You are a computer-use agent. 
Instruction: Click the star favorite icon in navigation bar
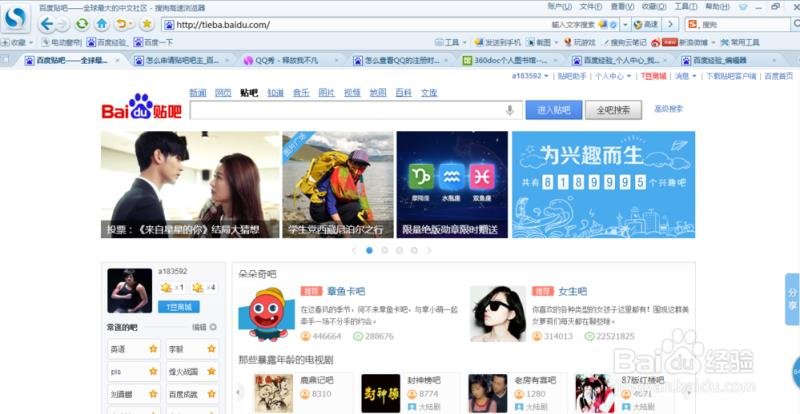[x=147, y=24]
